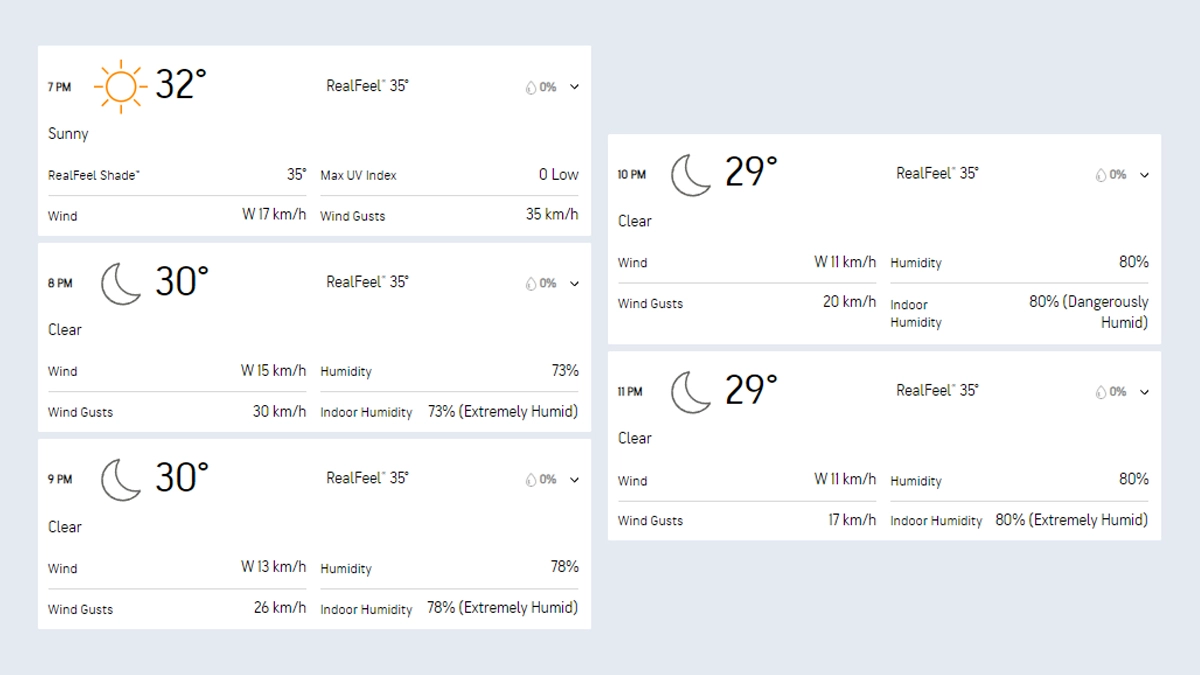Screen dimensions: 1200x675
Task: Collapse the 9 PM forecast chevron
Action: coord(575,479)
